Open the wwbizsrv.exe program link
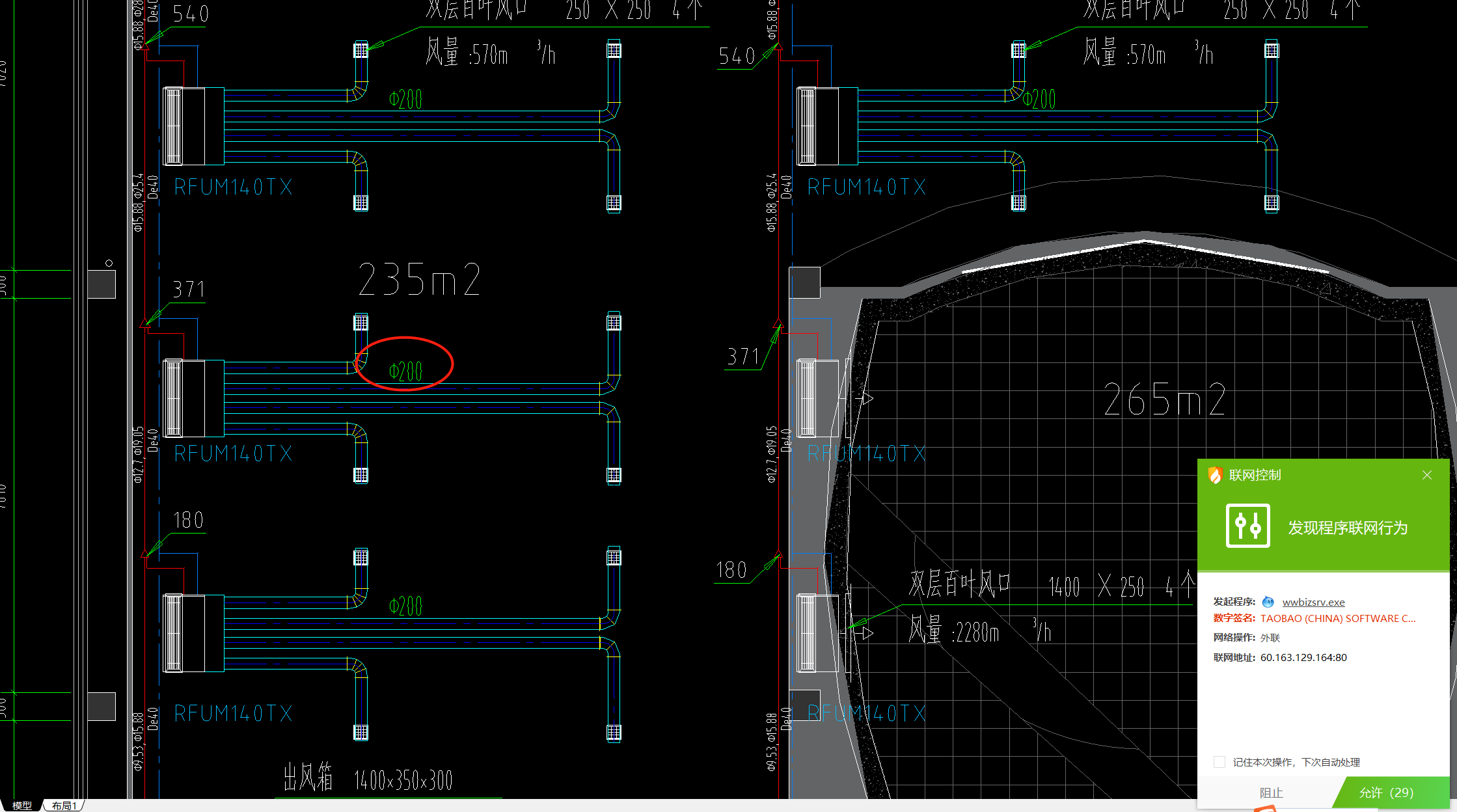Screen dimensions: 1457x812 [x=1313, y=602]
